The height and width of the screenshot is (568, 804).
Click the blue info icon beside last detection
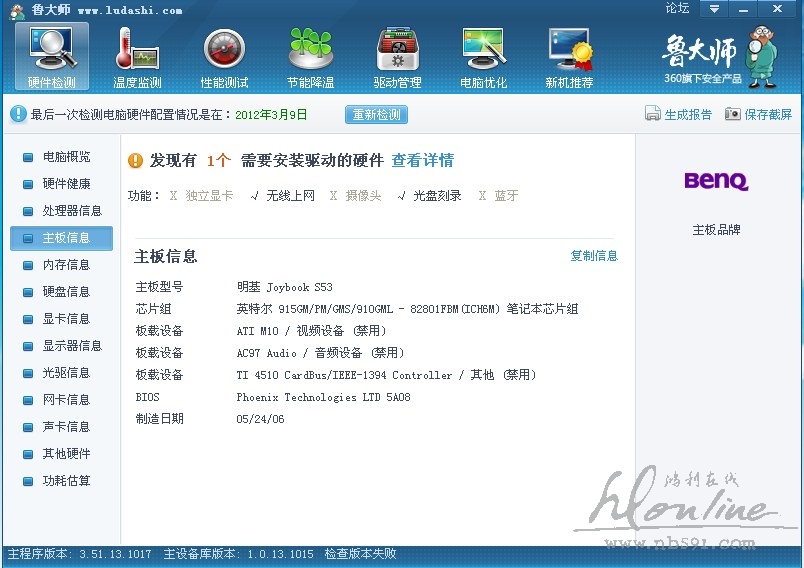[x=18, y=114]
